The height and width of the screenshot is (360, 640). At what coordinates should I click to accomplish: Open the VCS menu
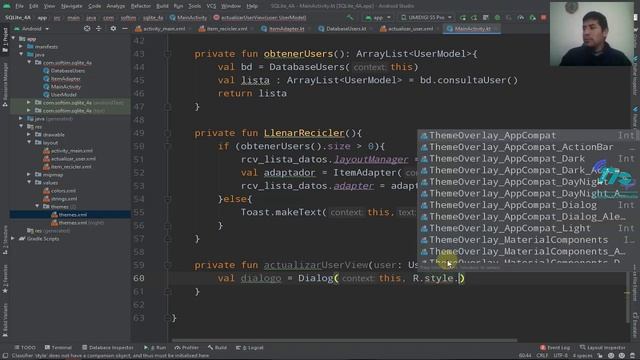tap(211, 6)
